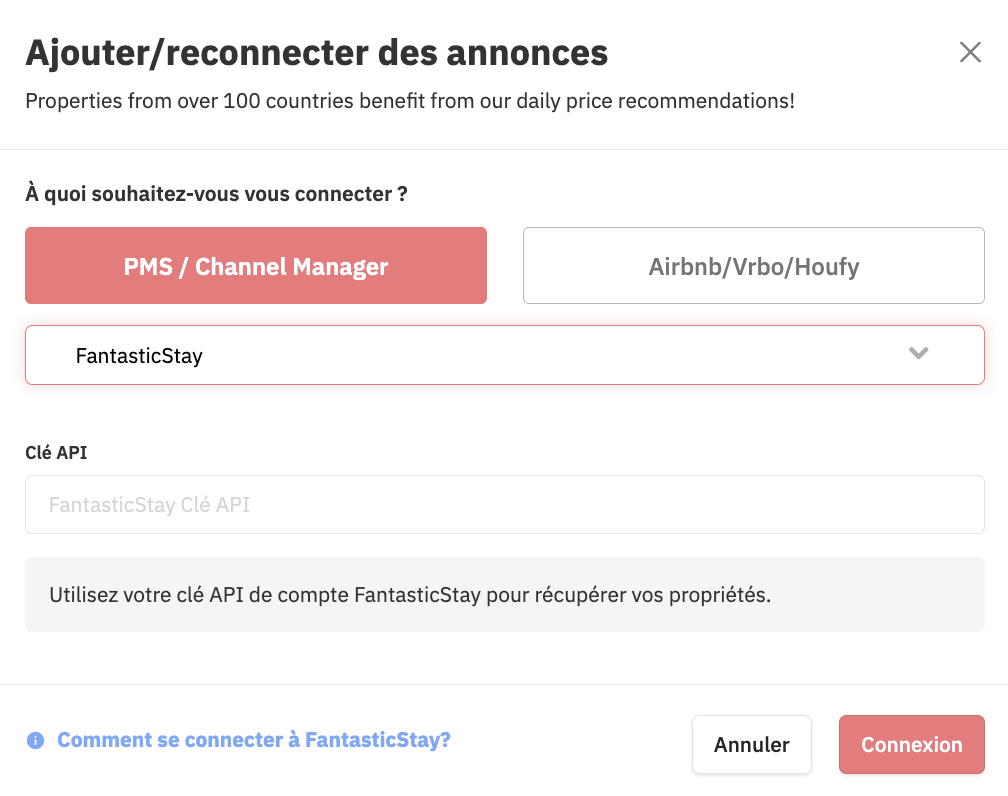Select the PMS / Channel Manager tab
Image resolution: width=1008 pixels, height=796 pixels.
coord(256,266)
